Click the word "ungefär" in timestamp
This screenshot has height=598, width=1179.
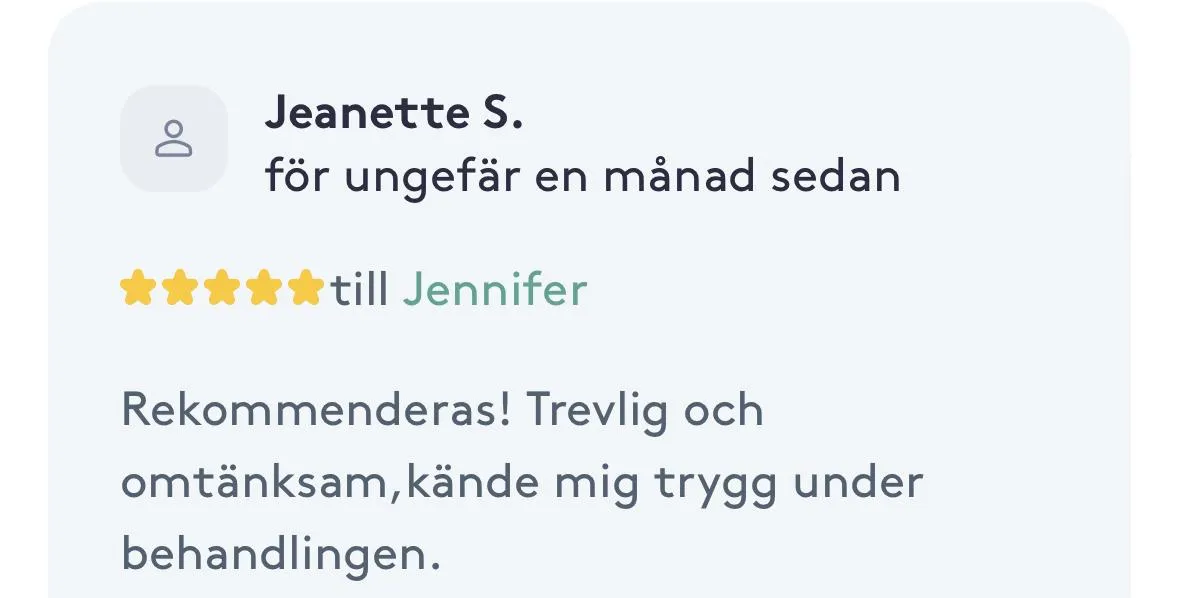click(432, 178)
